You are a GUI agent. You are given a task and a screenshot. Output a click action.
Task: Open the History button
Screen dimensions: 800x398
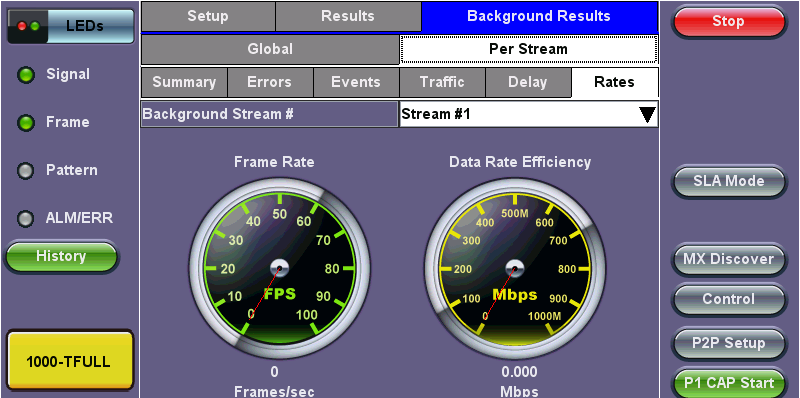coord(61,256)
